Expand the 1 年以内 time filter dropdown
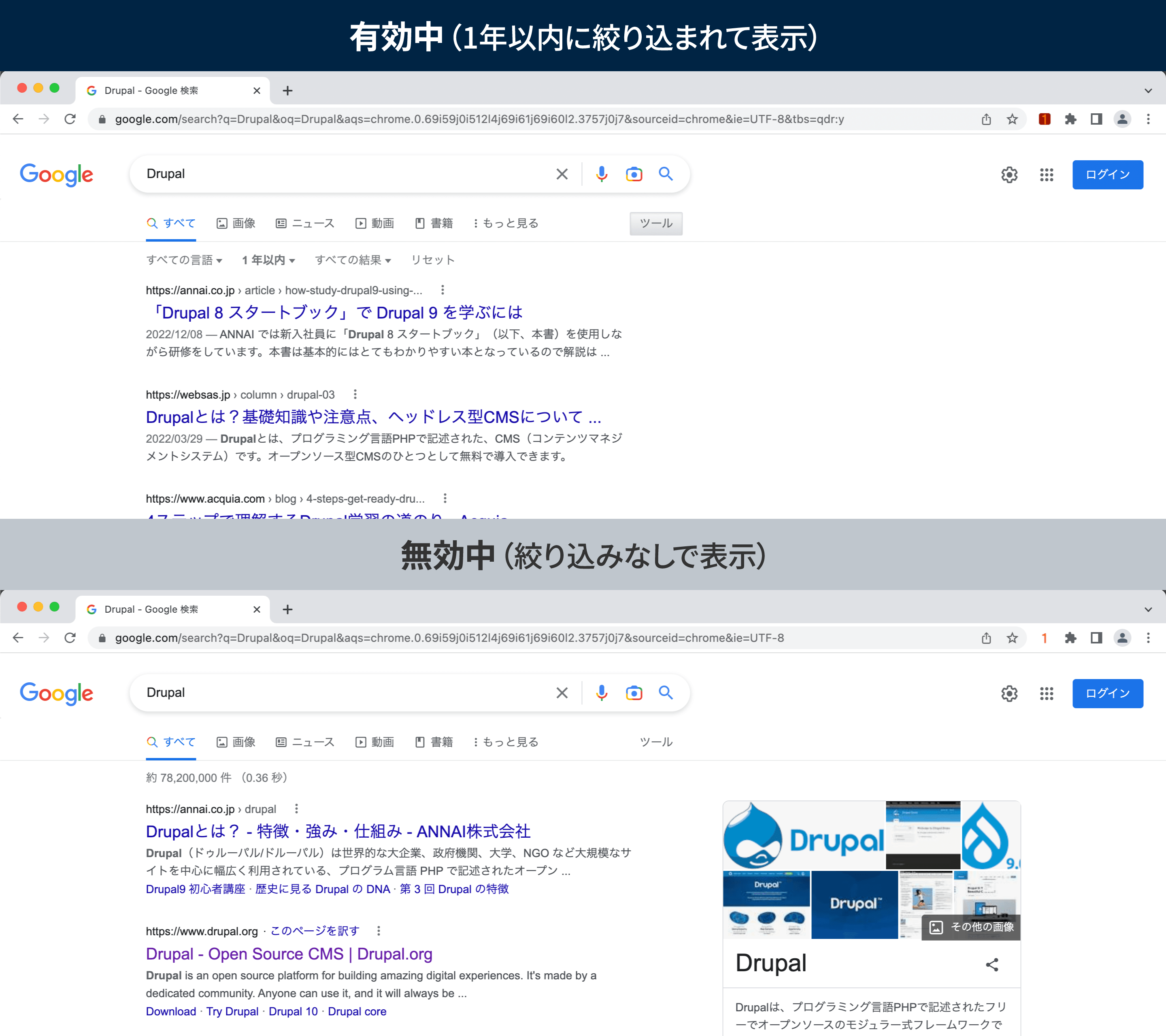The image size is (1166, 1036). click(x=269, y=260)
